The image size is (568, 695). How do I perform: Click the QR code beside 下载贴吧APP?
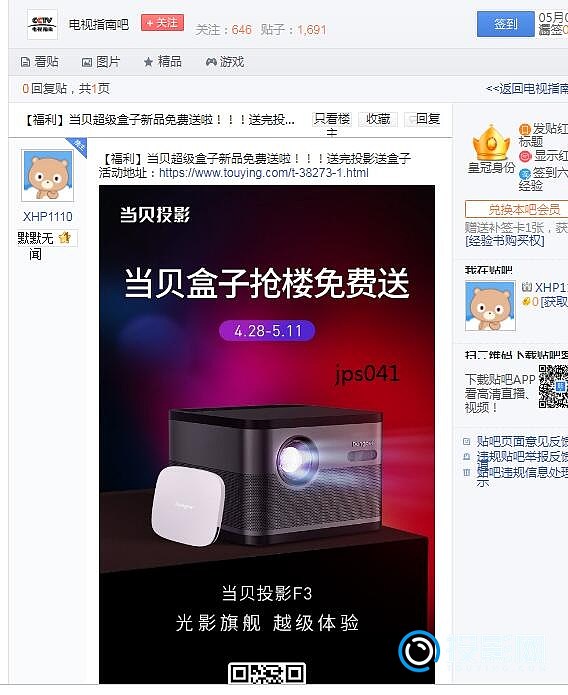point(553,387)
